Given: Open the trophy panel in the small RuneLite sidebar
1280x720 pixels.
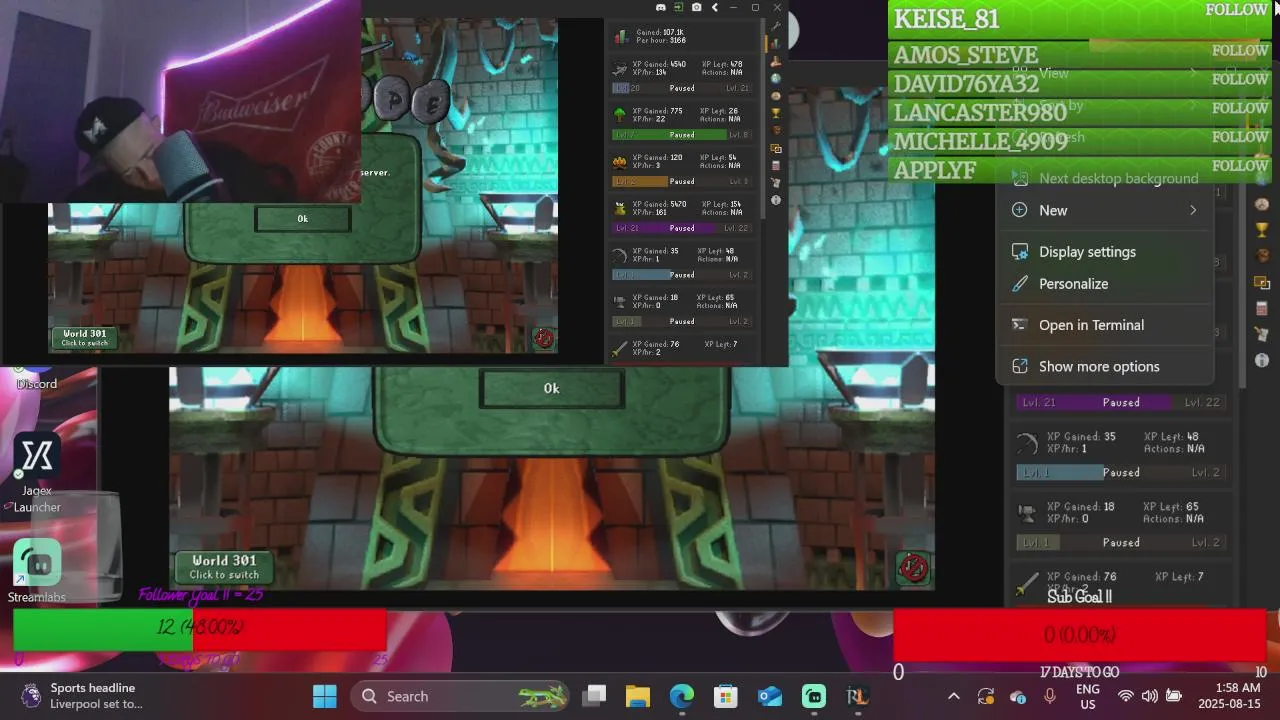Looking at the screenshot, I should pyautogui.click(x=776, y=113).
